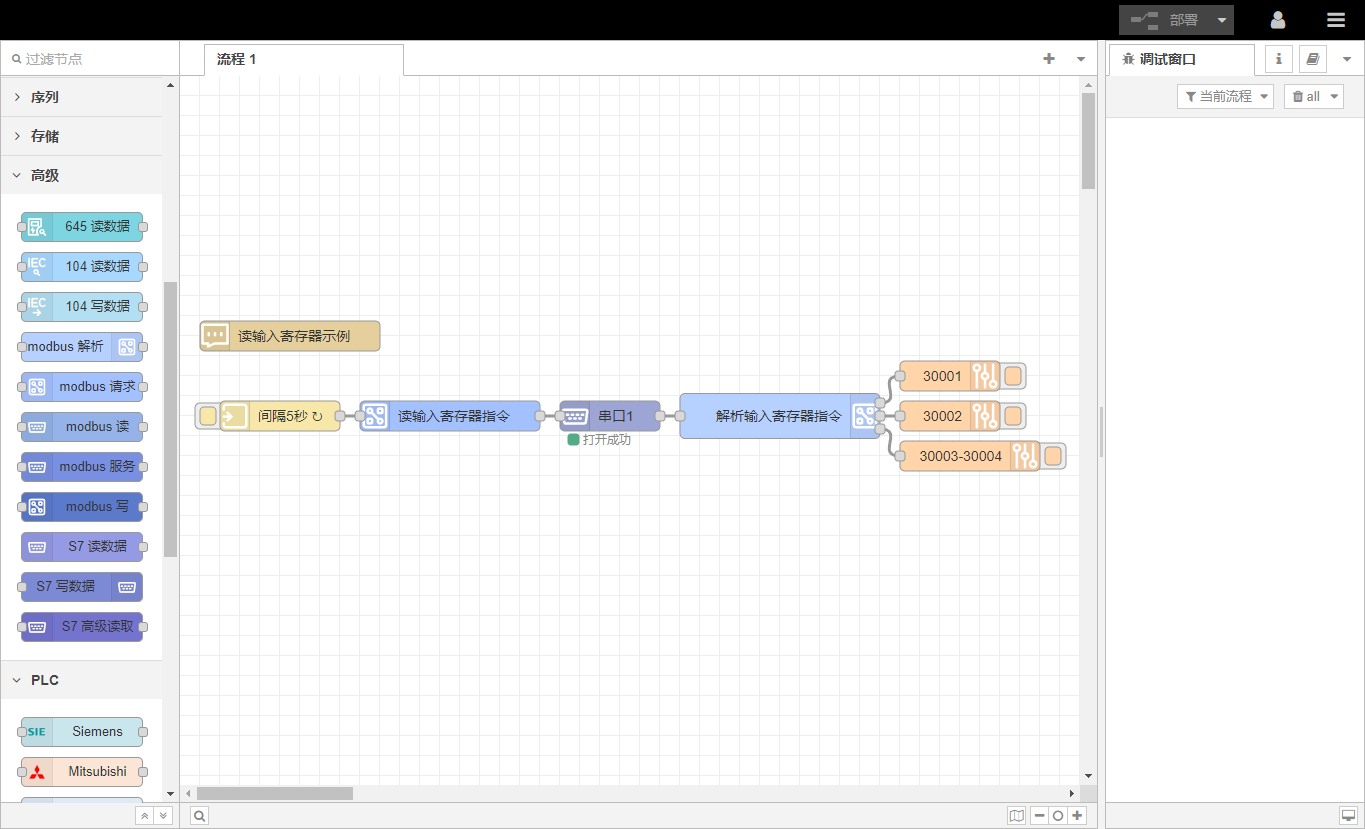Open the node info sidebar tab icon
The image size is (1365, 829).
click(1278, 59)
